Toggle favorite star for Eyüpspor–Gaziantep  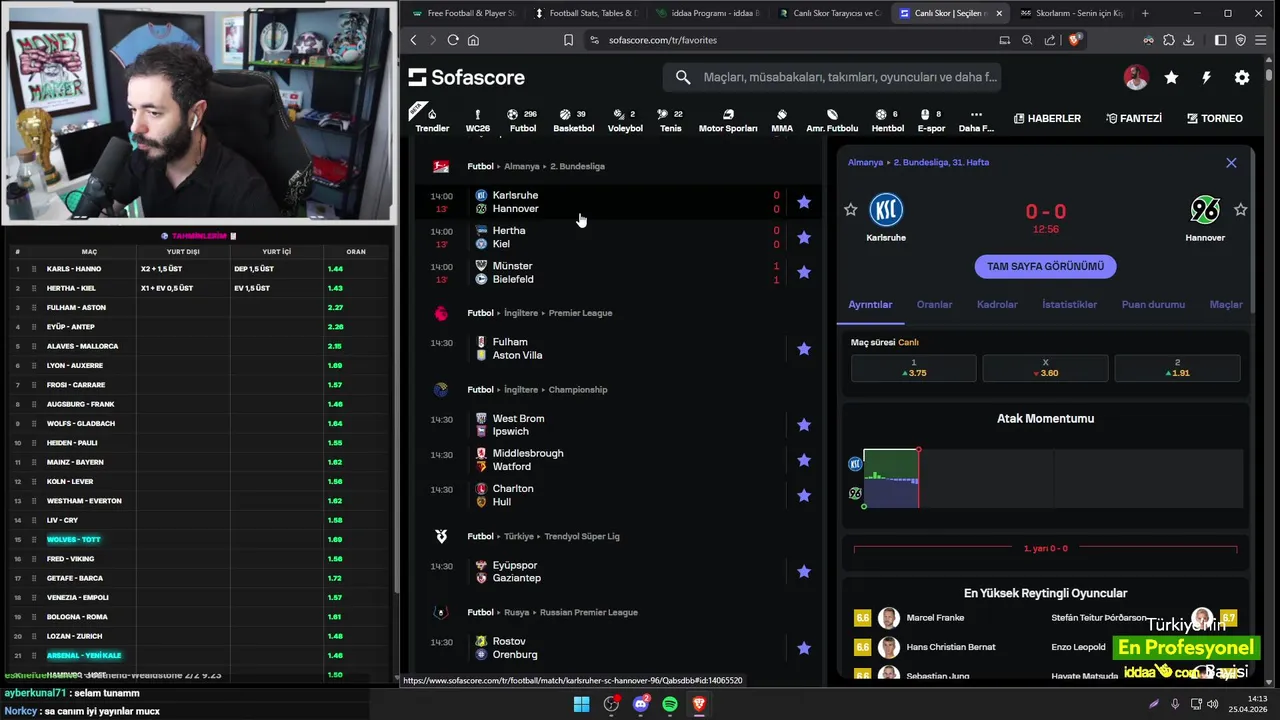(804, 572)
